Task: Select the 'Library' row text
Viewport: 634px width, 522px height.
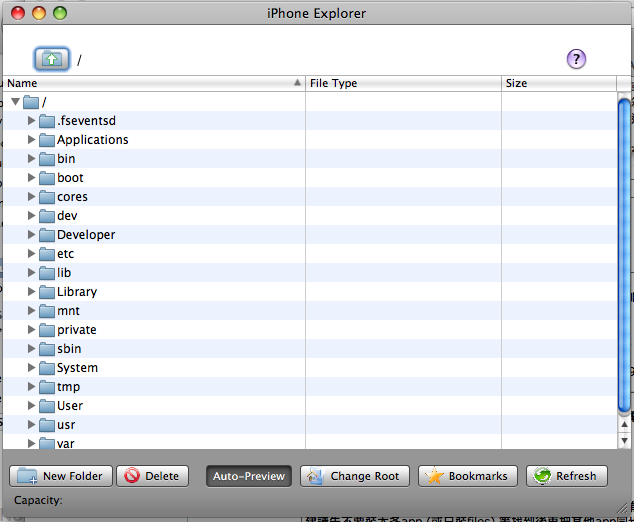Action: pyautogui.click(x=77, y=292)
